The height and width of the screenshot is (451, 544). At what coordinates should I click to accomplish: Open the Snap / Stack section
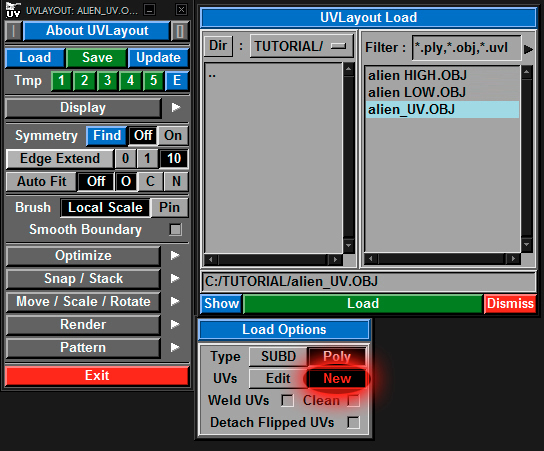83,279
